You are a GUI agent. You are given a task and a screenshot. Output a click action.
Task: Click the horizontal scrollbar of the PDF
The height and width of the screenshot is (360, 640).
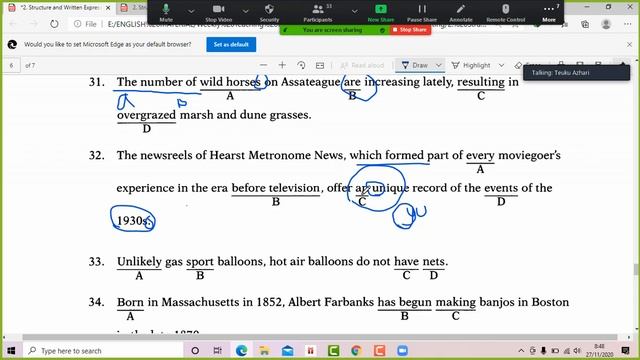tap(320, 337)
